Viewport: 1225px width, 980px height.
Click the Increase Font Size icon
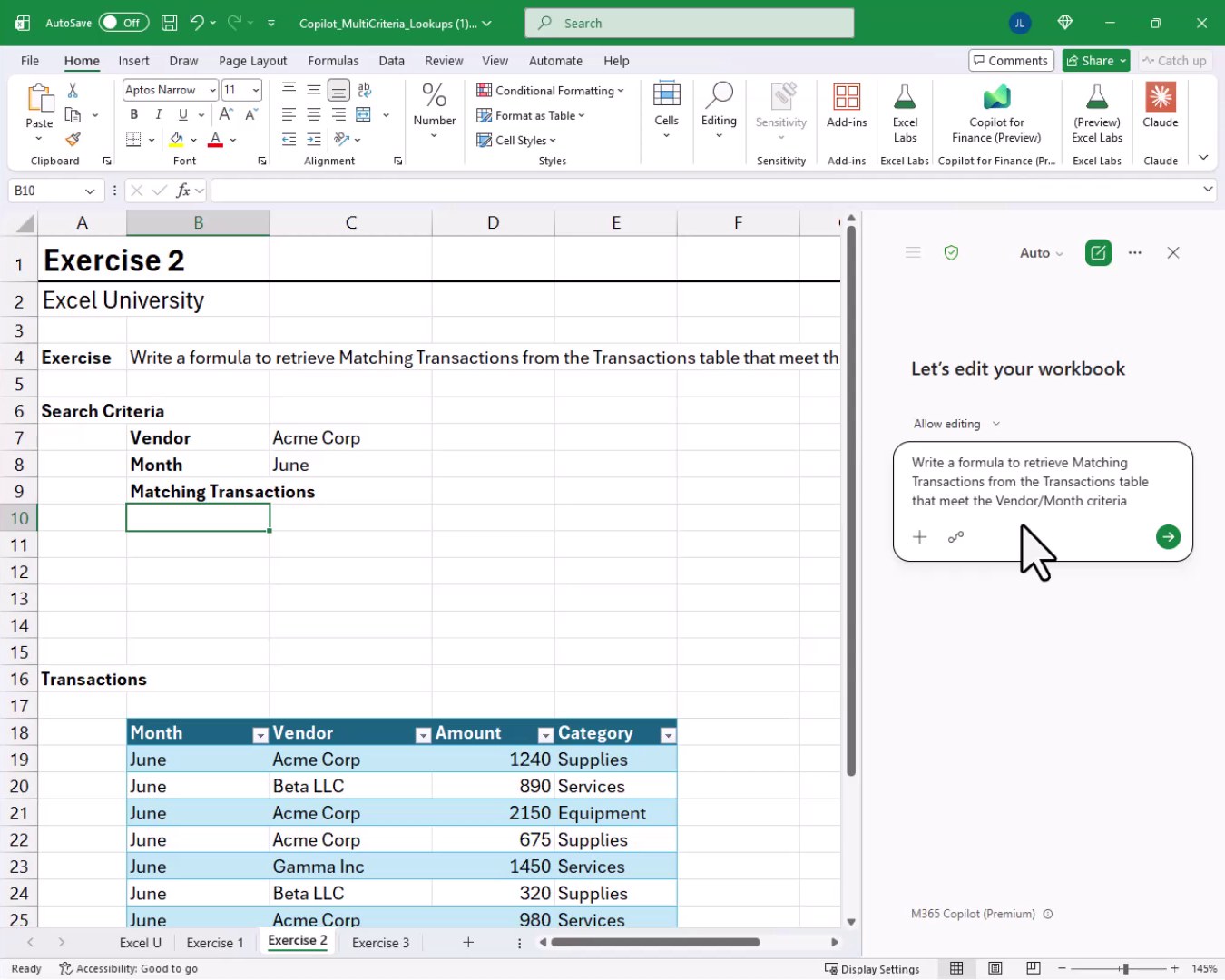pos(226,114)
